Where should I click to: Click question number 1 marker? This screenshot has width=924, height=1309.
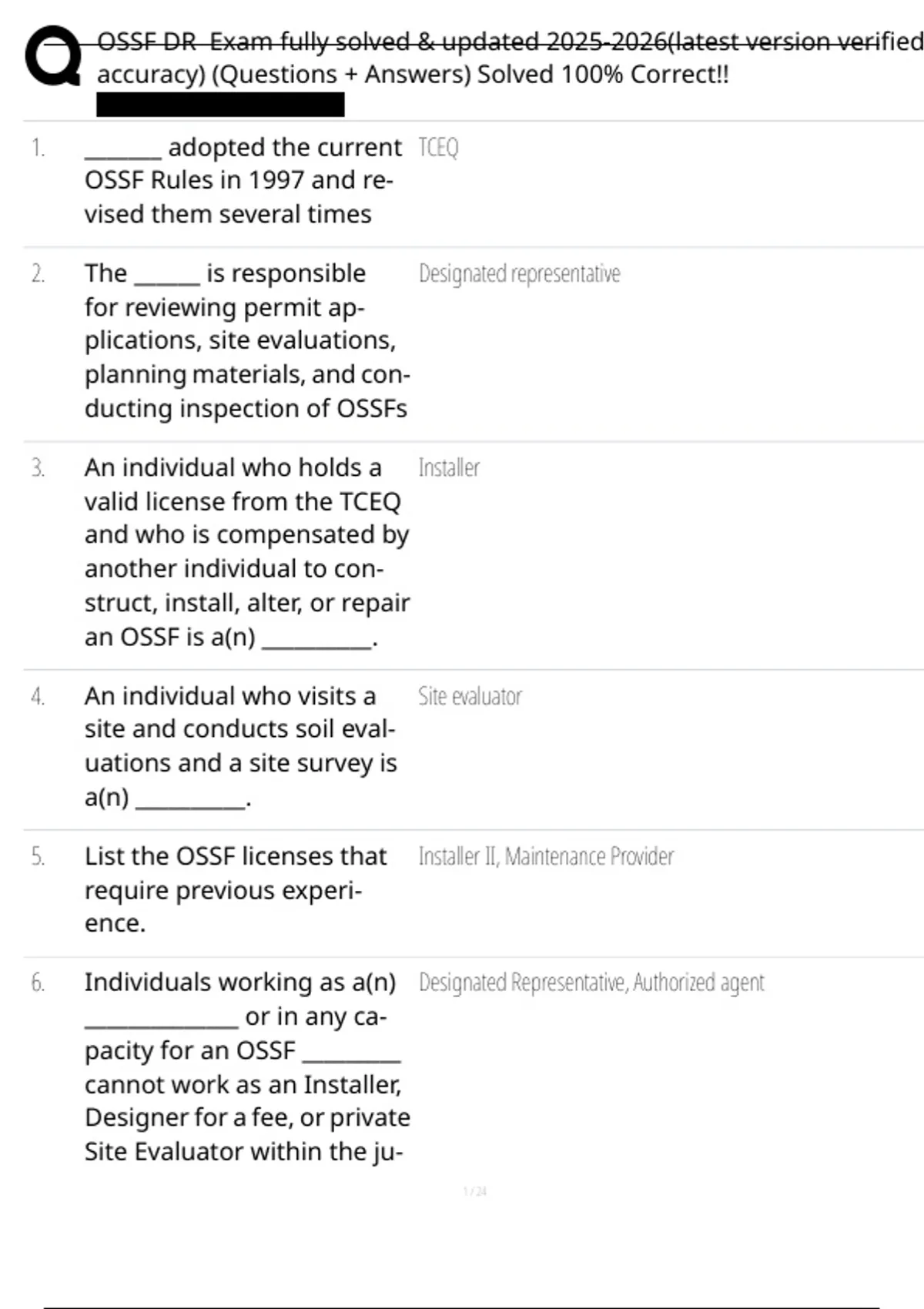[38, 148]
